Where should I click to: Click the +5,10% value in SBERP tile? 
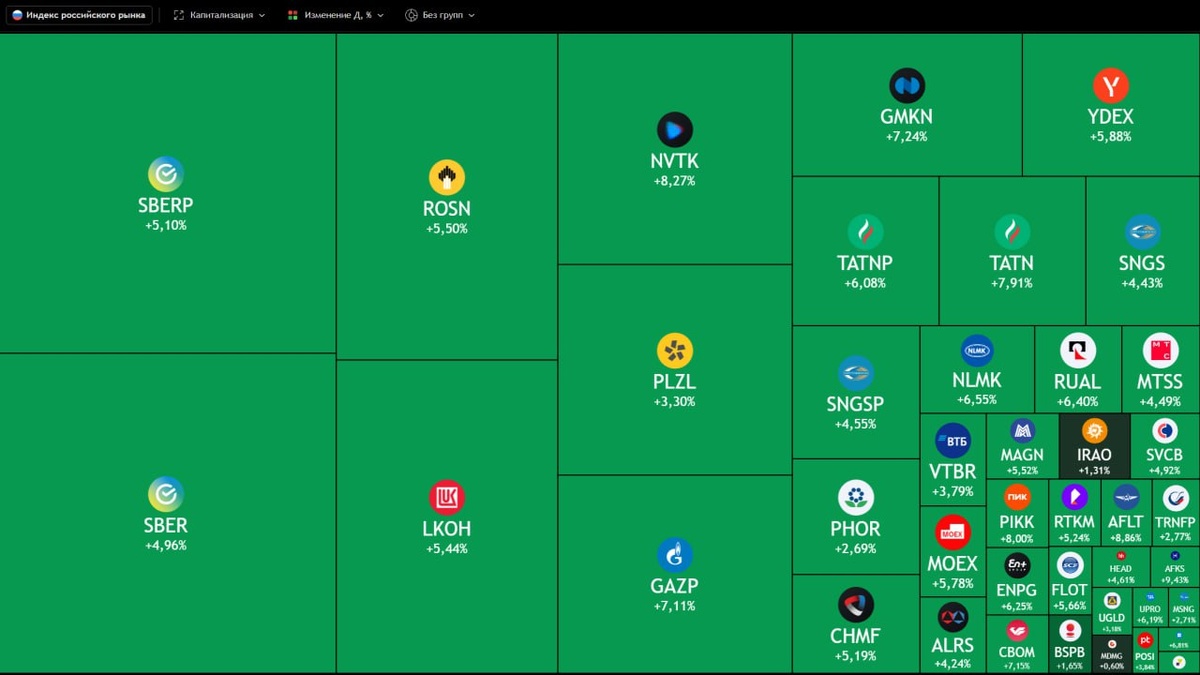point(166,226)
